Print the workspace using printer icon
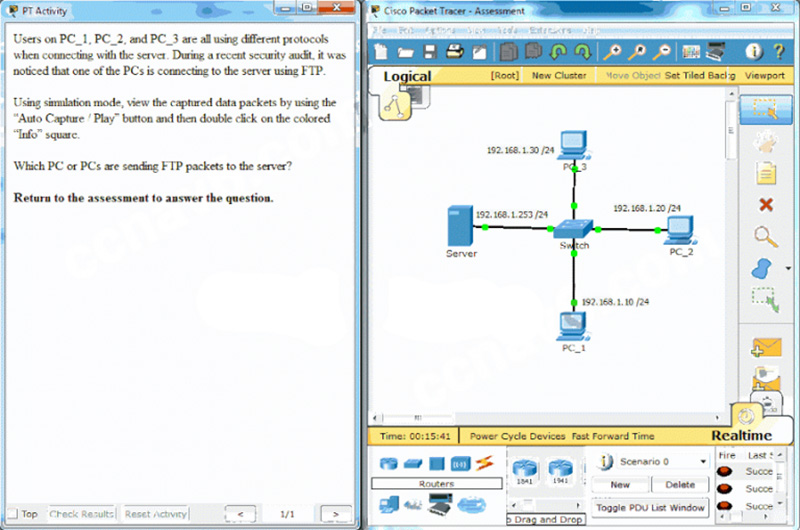Viewport: 800px width, 530px height. point(455,51)
